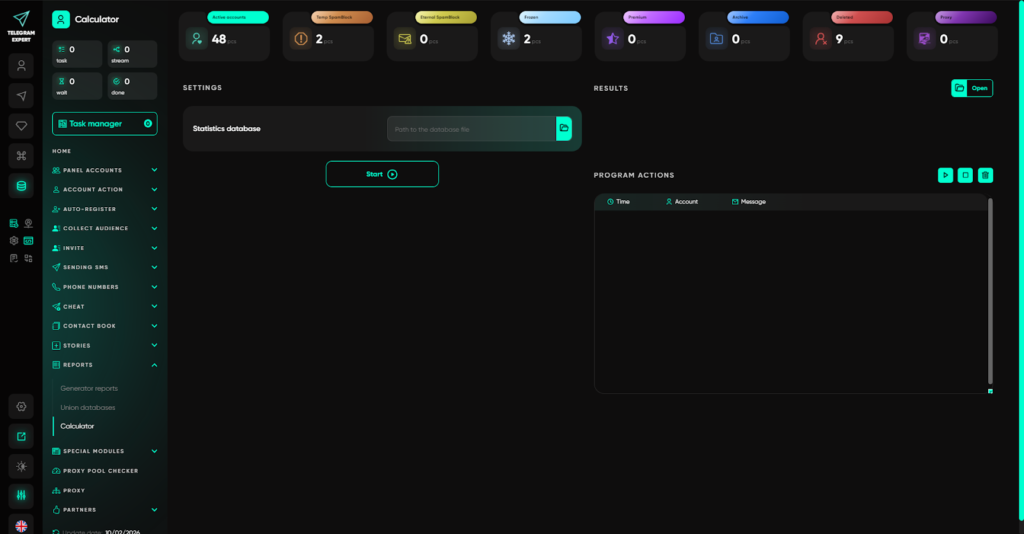Expand the Sending SMS section
The image size is (1024, 534).
tap(105, 267)
